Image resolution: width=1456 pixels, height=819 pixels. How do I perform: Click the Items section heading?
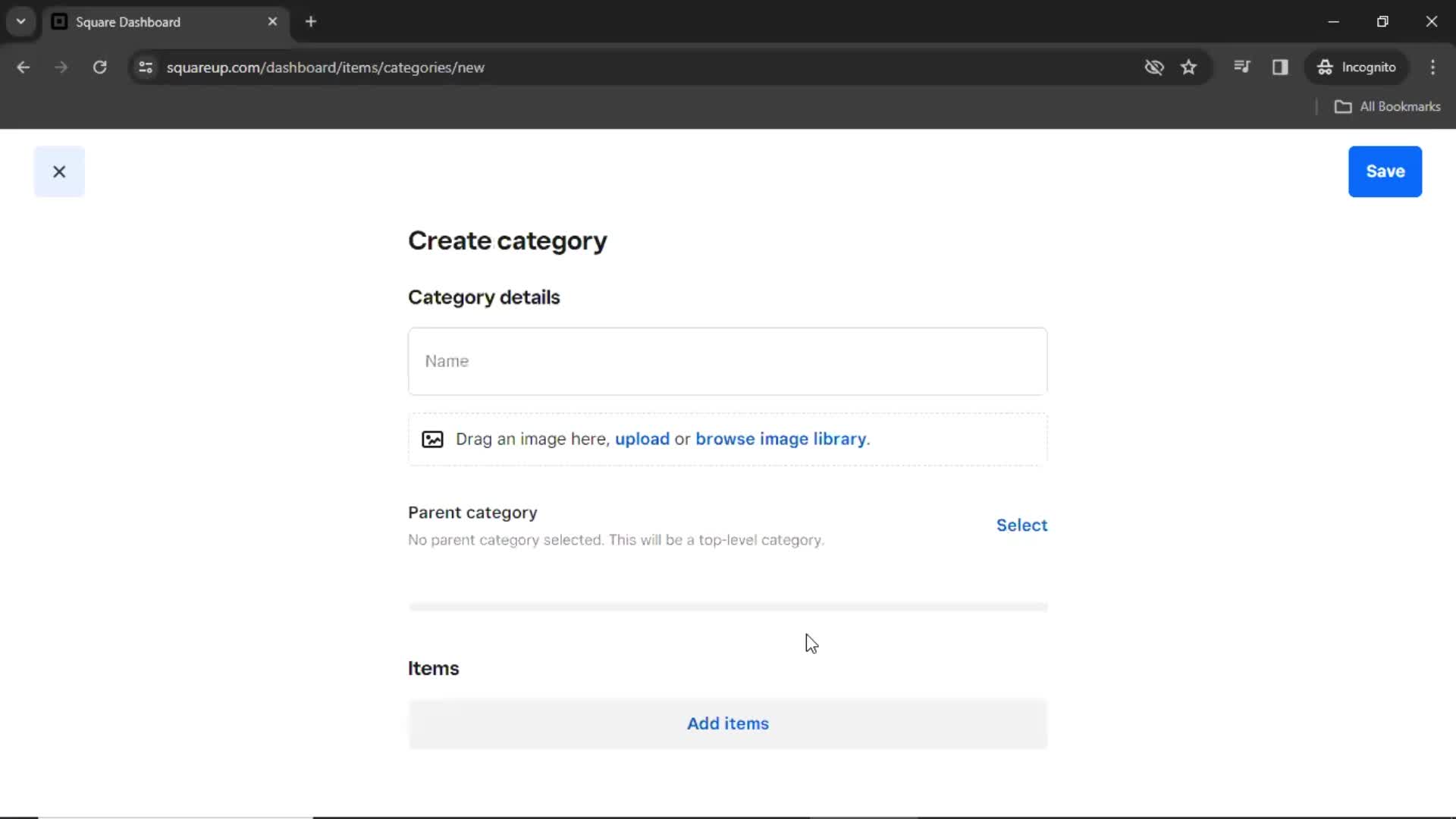pos(433,668)
